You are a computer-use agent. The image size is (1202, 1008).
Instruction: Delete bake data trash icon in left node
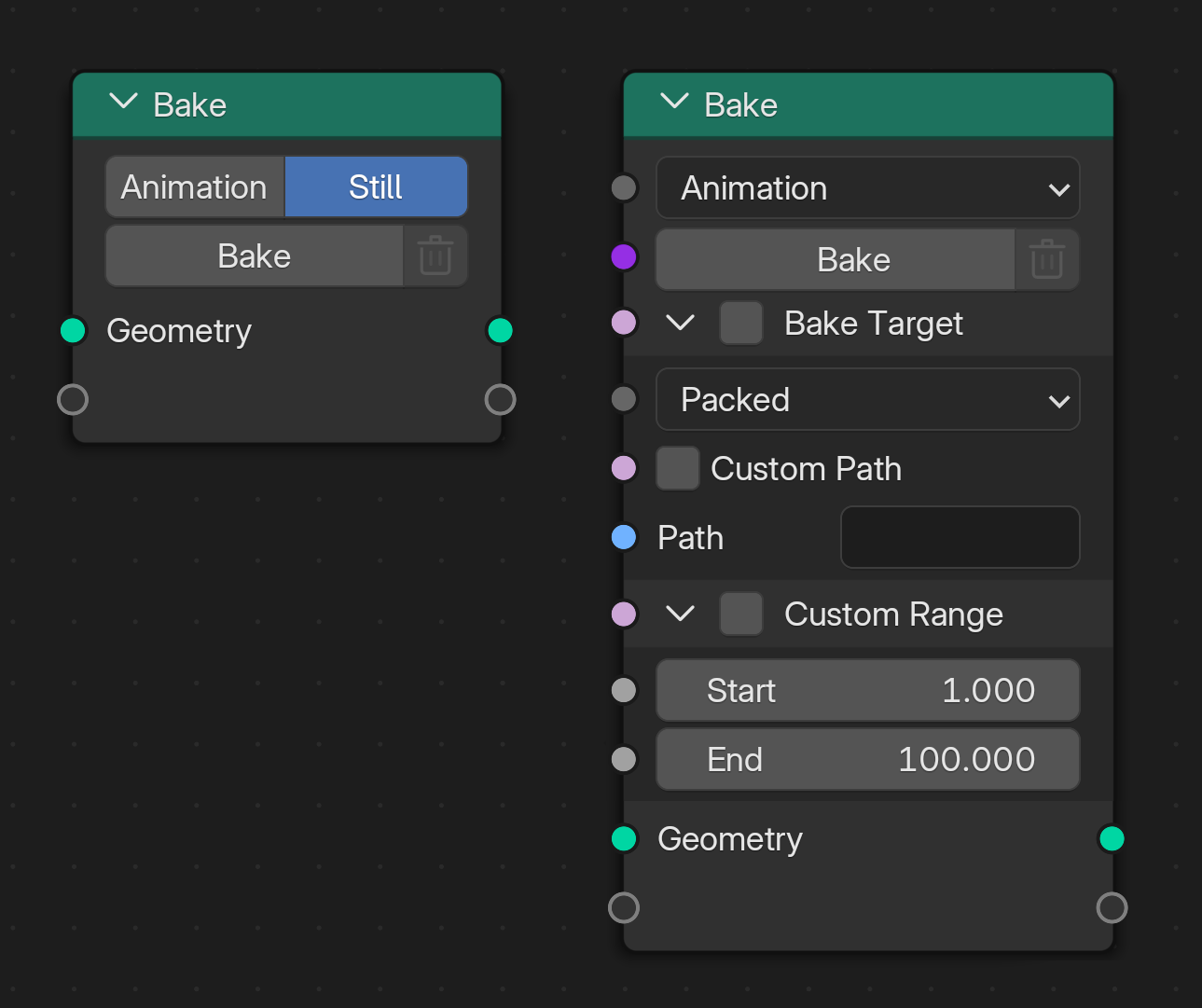click(435, 256)
